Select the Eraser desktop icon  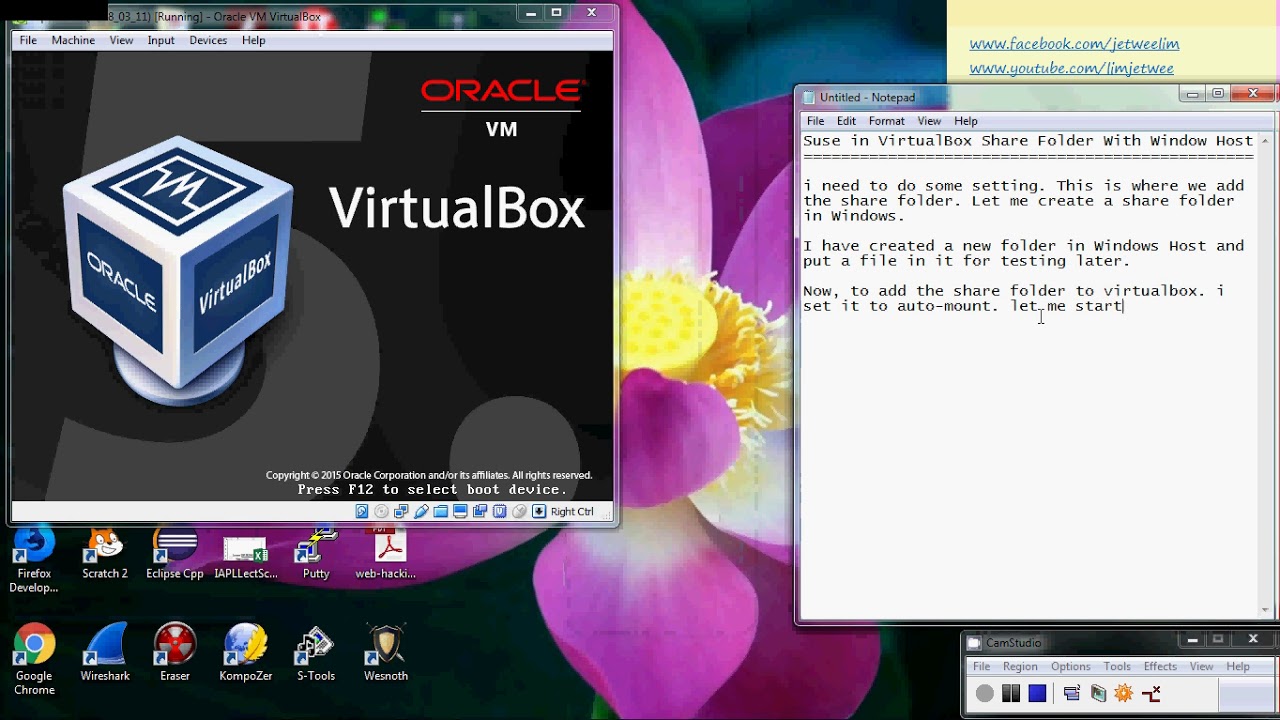tap(175, 653)
